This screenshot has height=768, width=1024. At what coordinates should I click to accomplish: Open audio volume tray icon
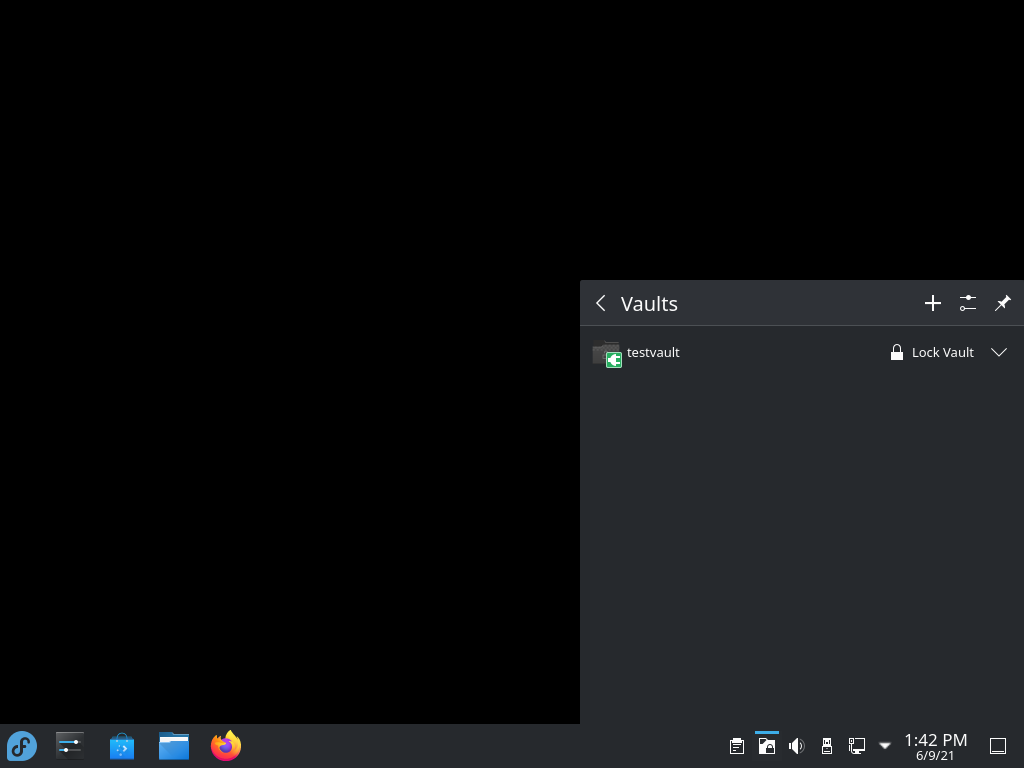[x=797, y=746]
